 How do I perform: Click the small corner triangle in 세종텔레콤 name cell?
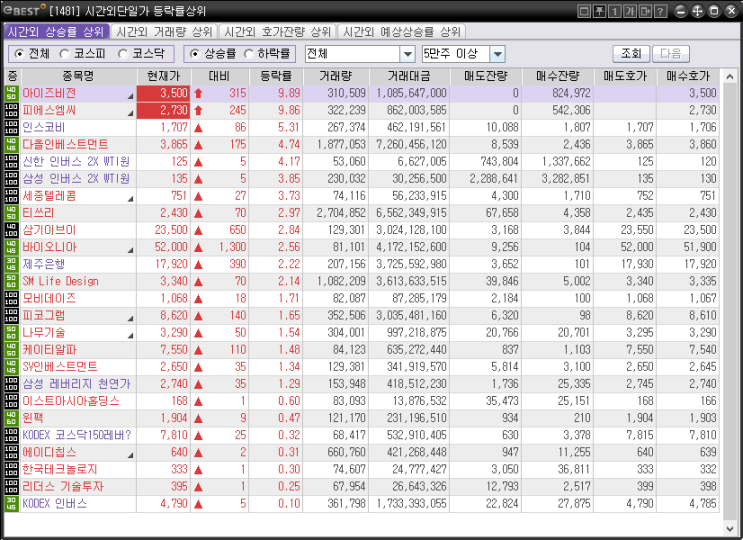point(130,199)
